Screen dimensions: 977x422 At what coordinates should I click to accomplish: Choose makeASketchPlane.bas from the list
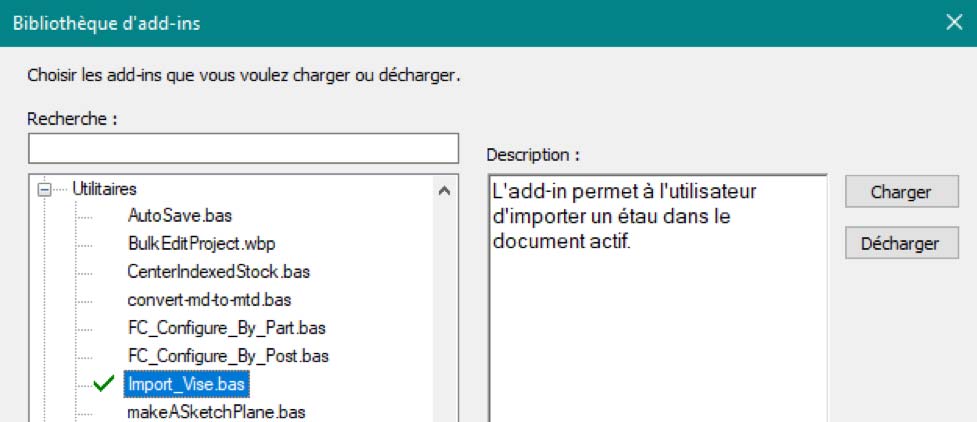[x=216, y=411]
